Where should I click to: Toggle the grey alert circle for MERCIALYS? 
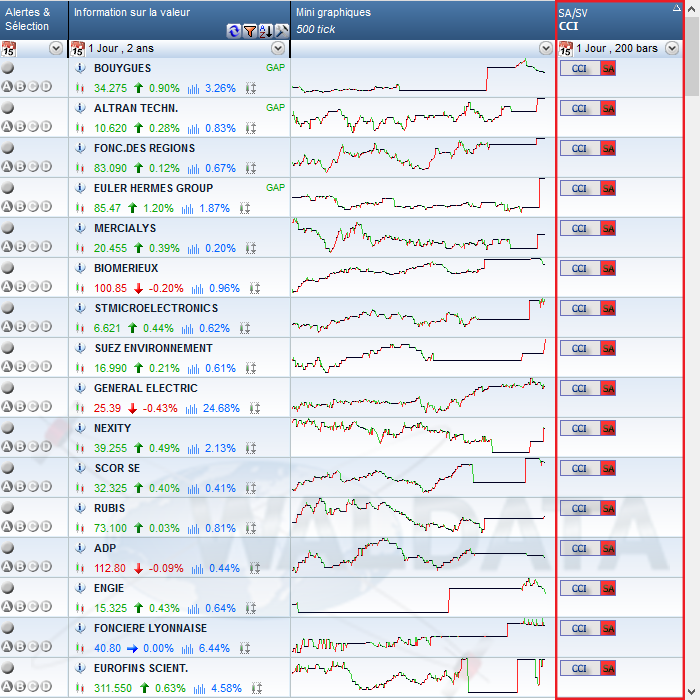click(8, 228)
